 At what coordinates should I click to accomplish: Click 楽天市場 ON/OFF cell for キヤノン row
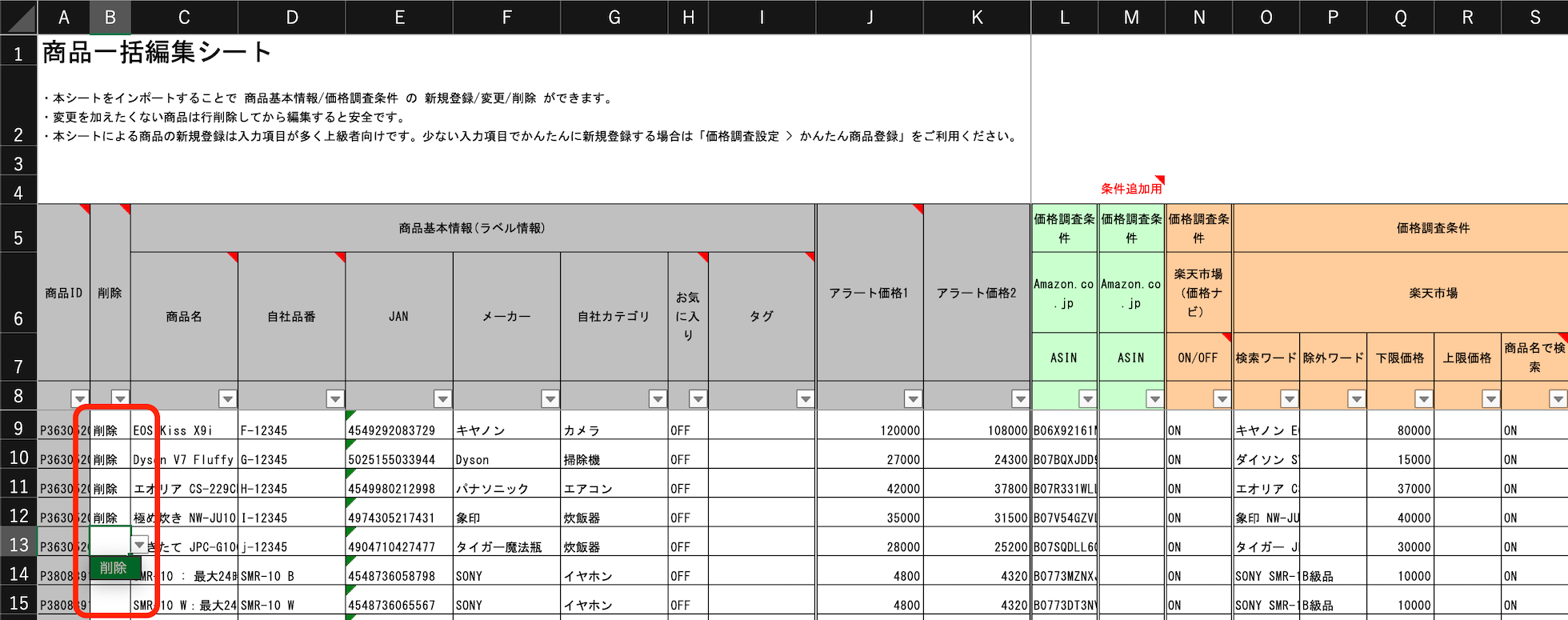tap(1198, 430)
